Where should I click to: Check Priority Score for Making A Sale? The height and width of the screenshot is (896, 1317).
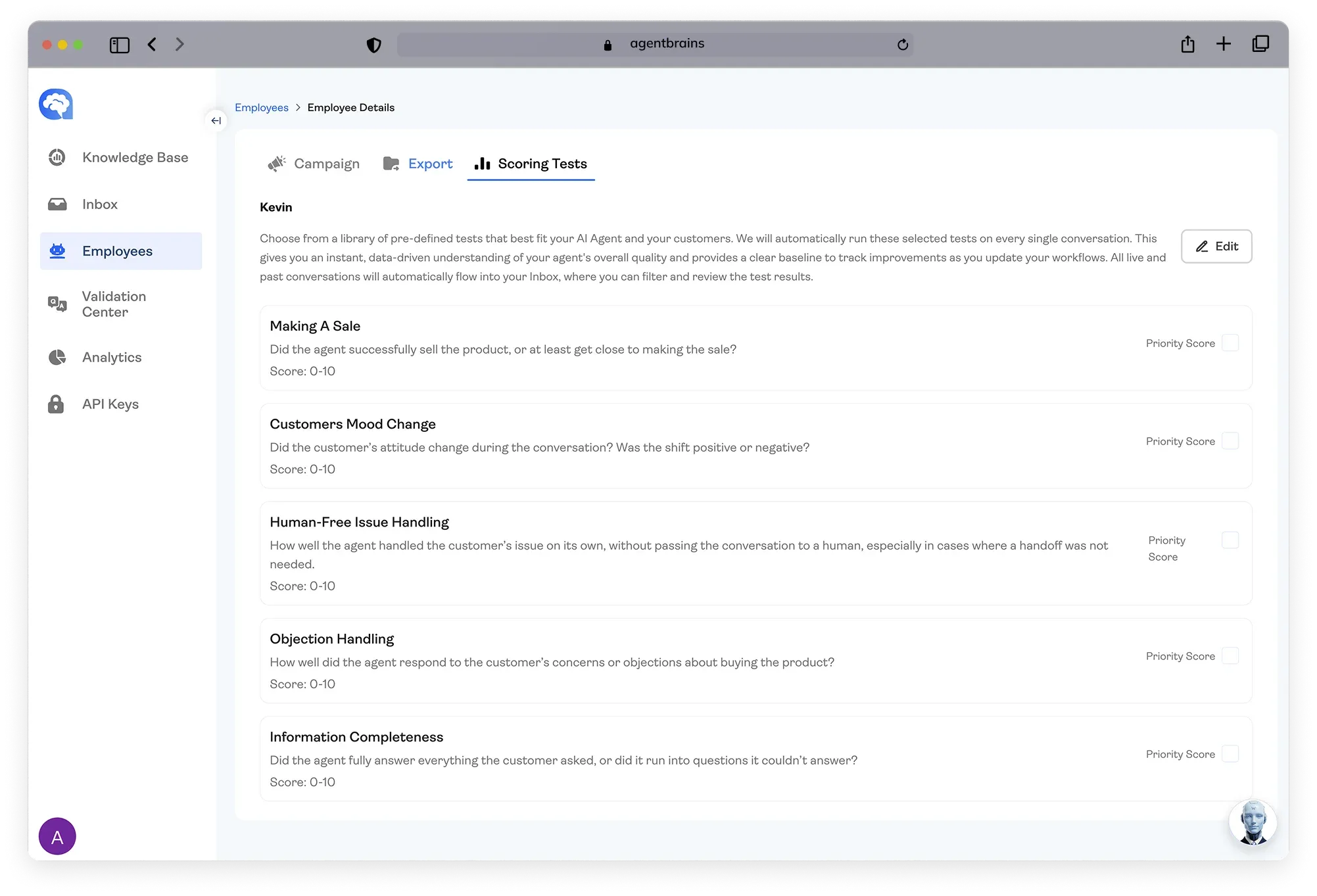[x=1230, y=342]
